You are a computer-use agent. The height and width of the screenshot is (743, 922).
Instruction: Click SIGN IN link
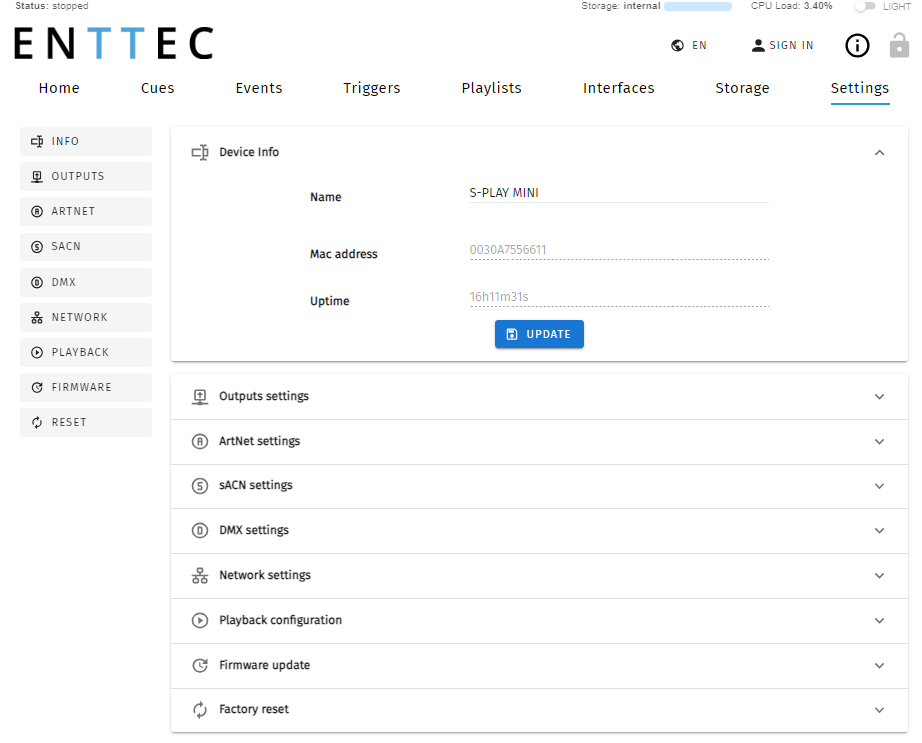pyautogui.click(x=791, y=45)
